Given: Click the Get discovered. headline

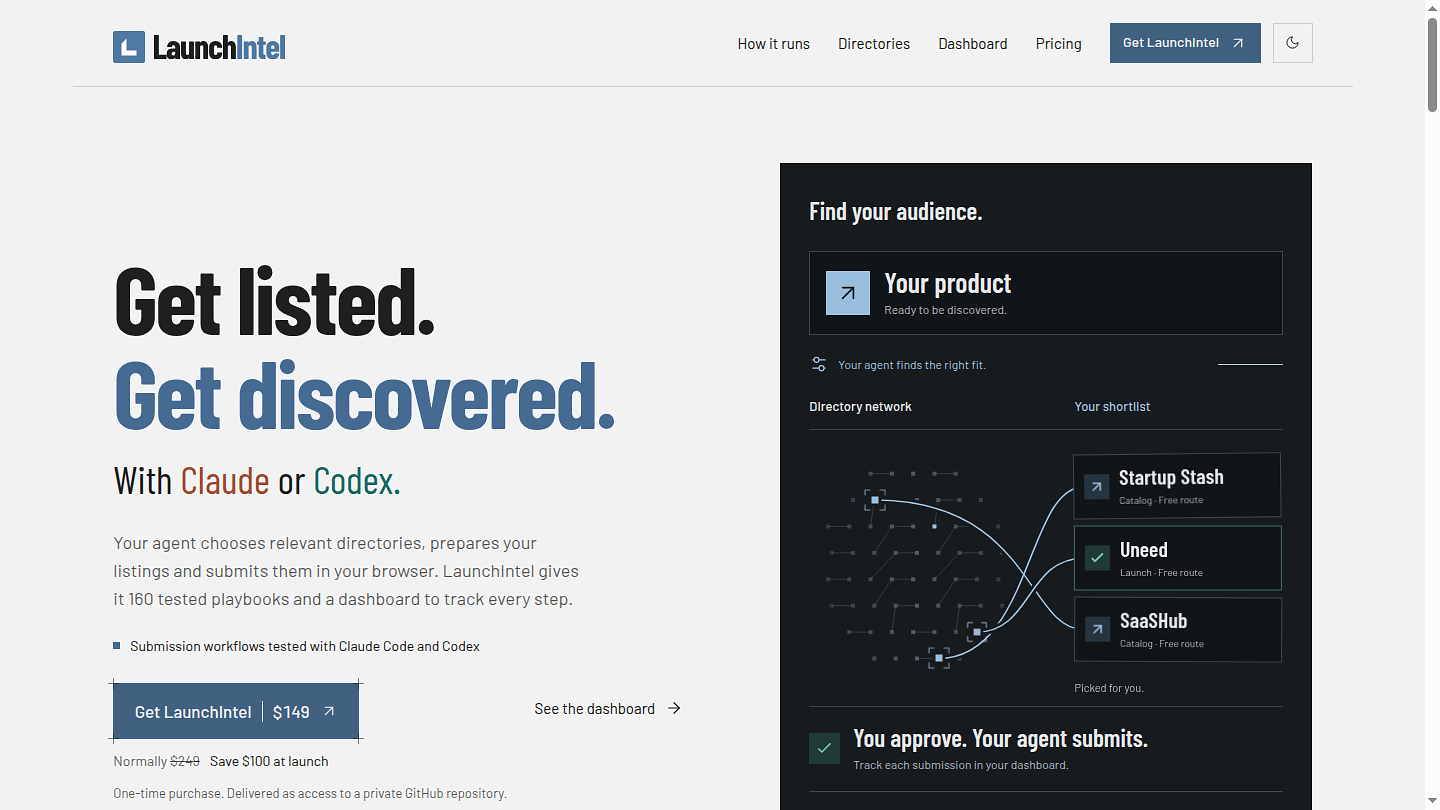Looking at the screenshot, I should pyautogui.click(x=364, y=396).
